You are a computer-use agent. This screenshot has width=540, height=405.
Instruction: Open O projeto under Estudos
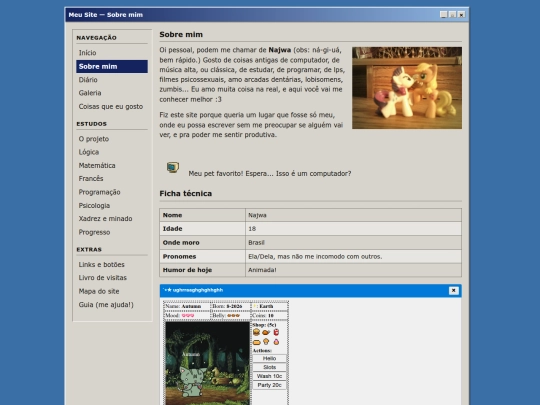coord(112,139)
